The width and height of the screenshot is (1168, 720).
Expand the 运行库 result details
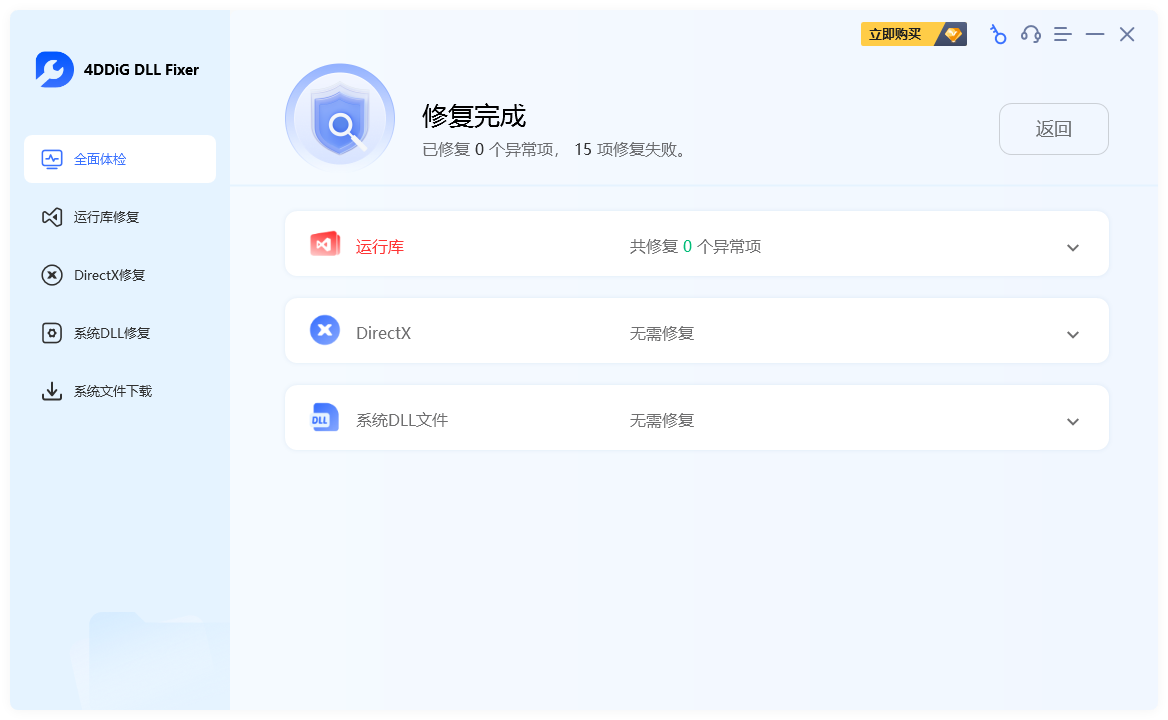click(x=1072, y=247)
